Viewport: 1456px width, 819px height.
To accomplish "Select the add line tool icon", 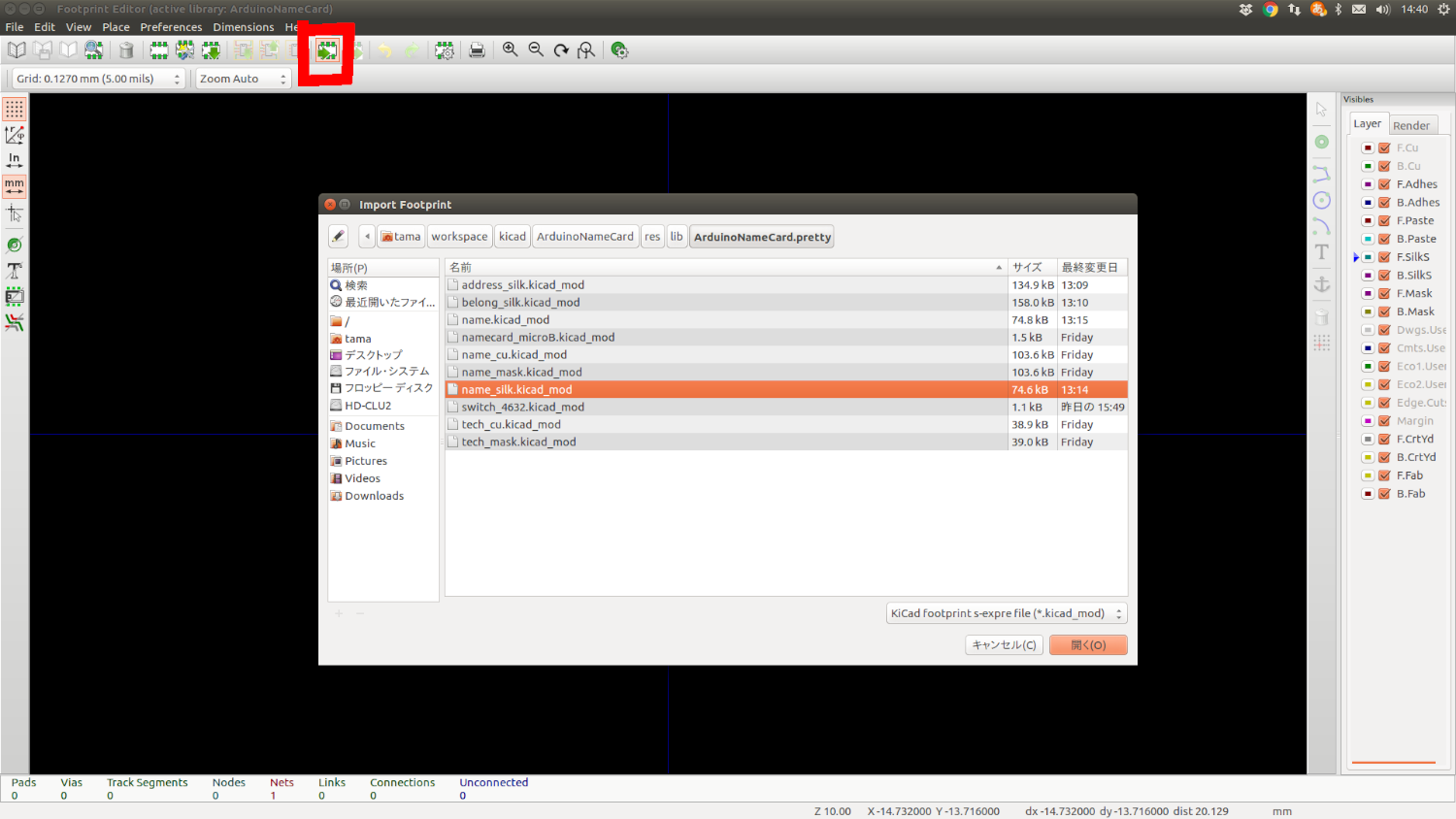I will point(1322,174).
